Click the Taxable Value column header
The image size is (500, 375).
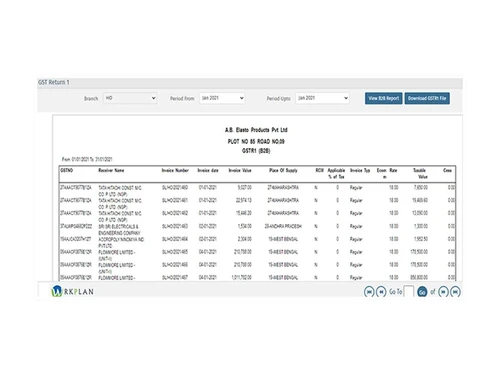pos(420,173)
